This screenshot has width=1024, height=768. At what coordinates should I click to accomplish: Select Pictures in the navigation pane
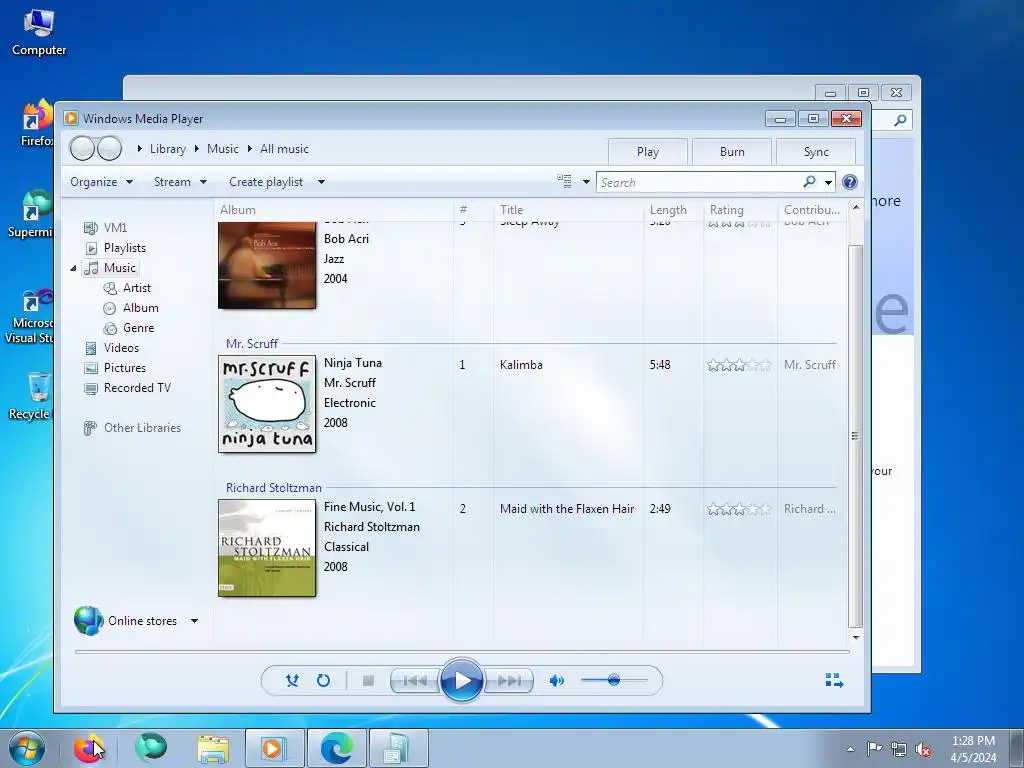click(124, 368)
